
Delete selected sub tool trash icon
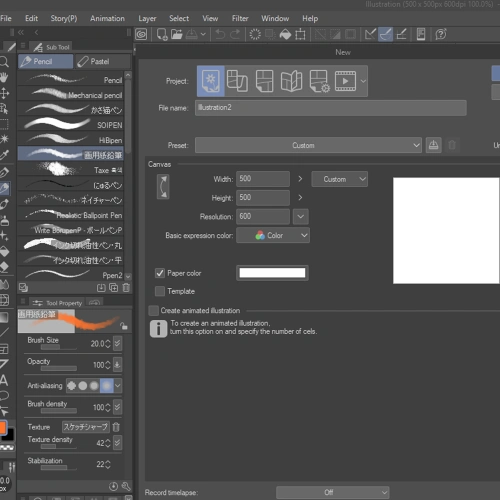click(126, 288)
